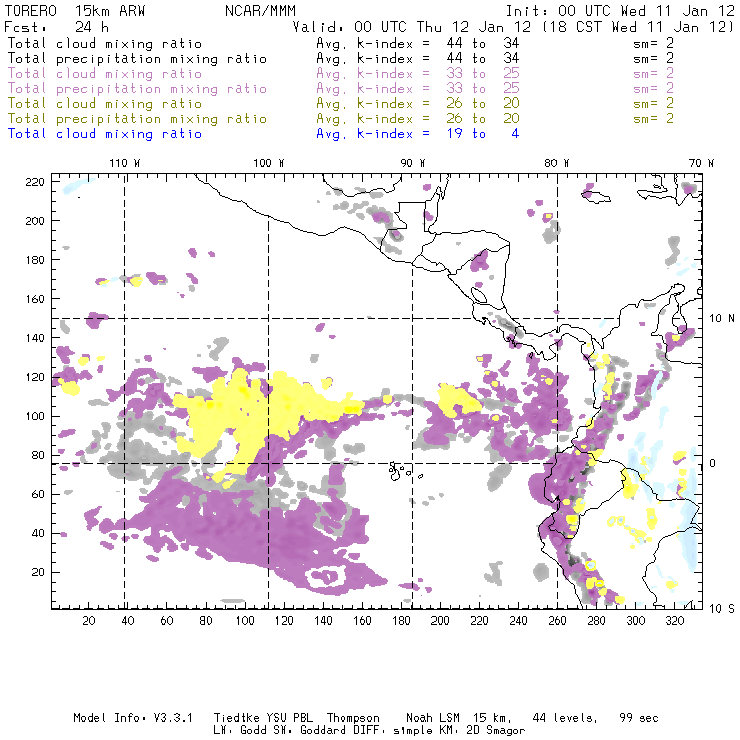740x740 pixels.
Task: Click "sm= 2" on the first legend row
Action: (x=653, y=44)
